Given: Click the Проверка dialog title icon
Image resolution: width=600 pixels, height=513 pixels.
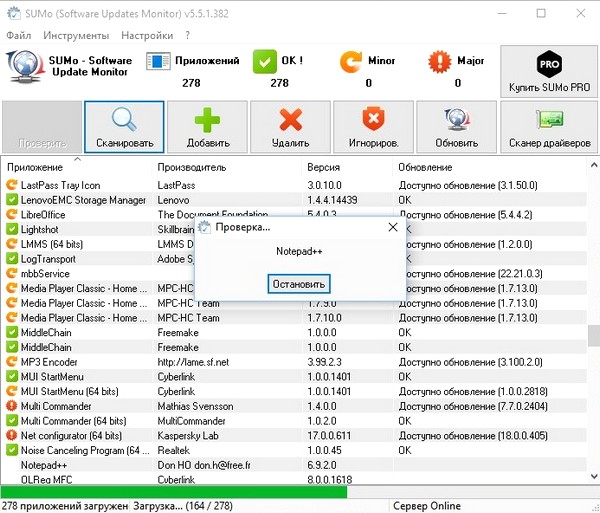Looking at the screenshot, I should pos(205,227).
